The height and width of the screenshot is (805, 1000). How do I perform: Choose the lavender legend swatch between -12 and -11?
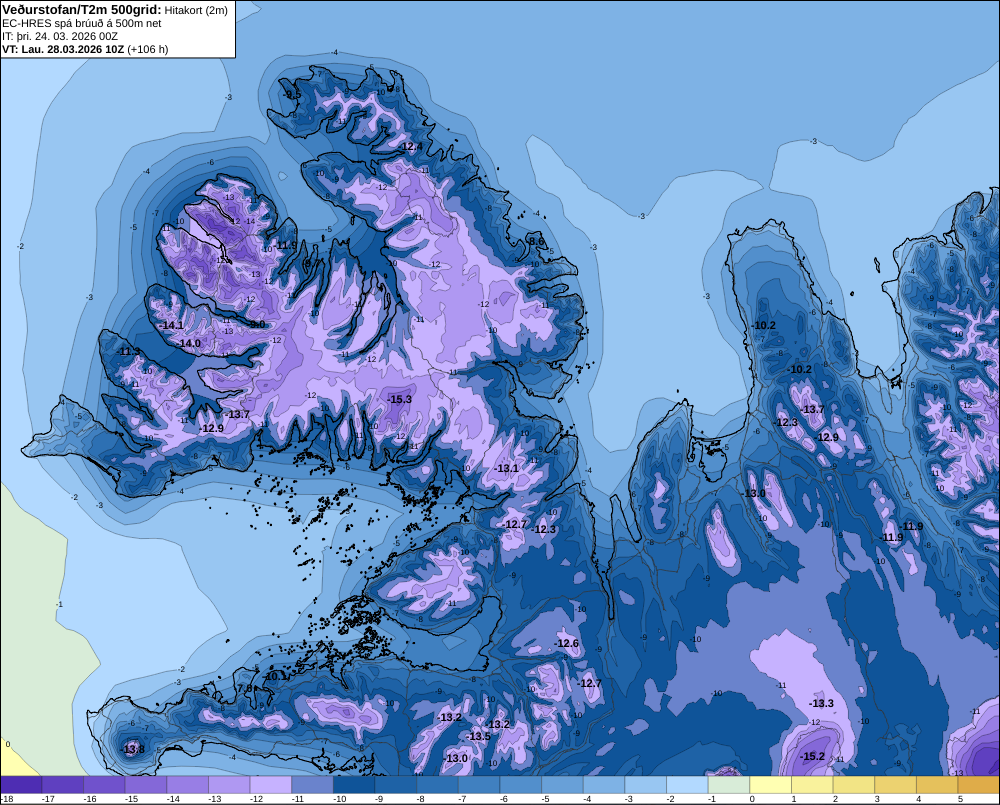point(271,784)
